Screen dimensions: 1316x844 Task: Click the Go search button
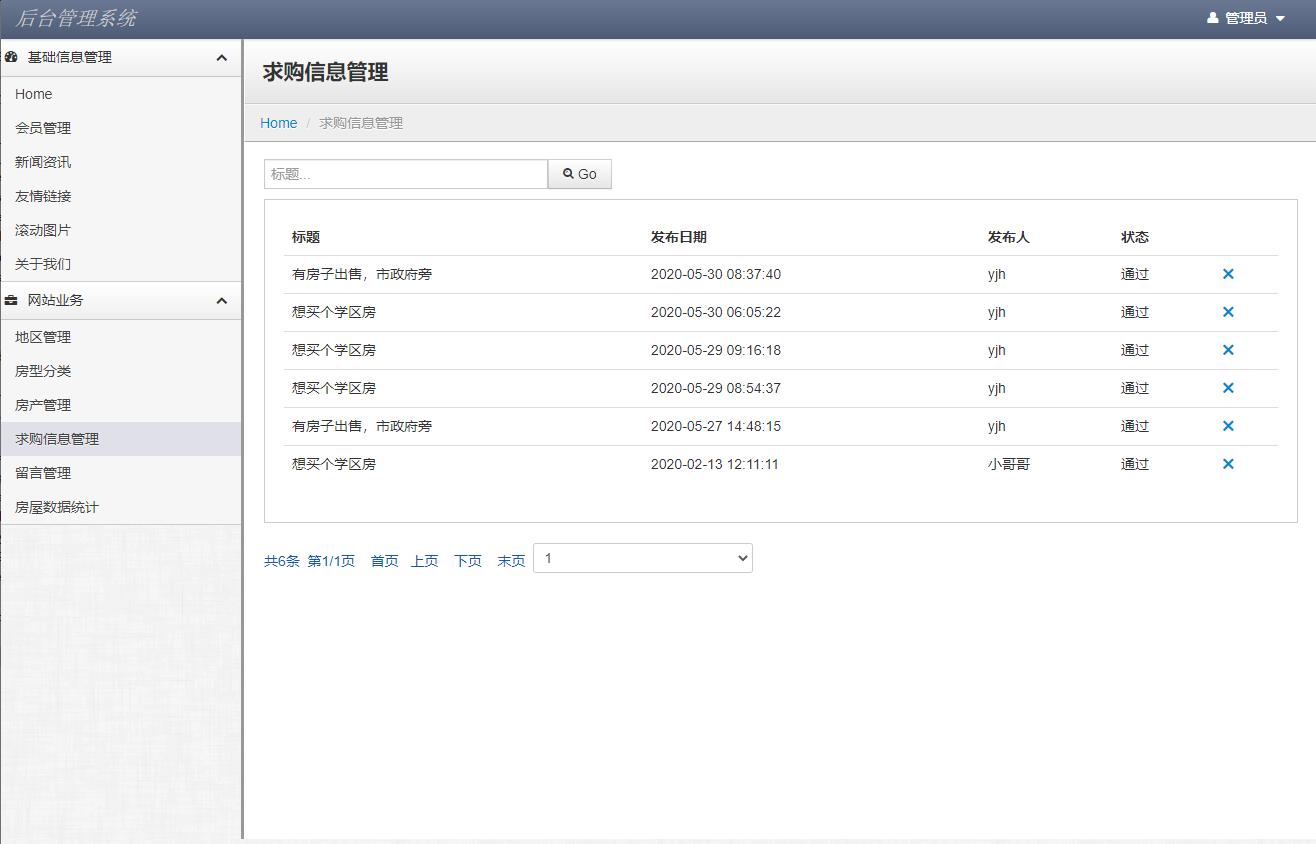point(580,173)
